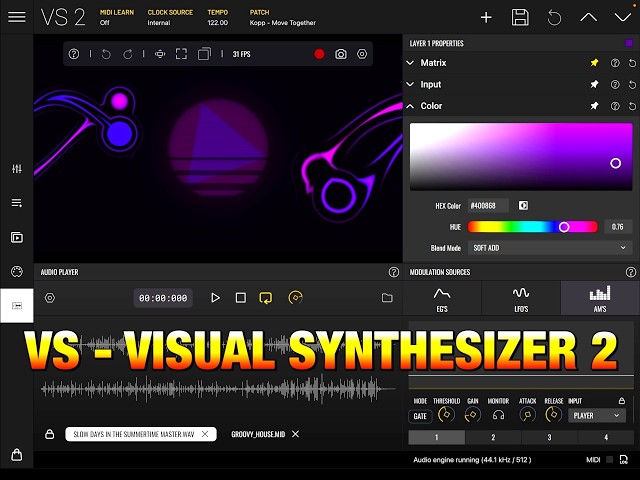Open the color palette sidebar icon
The image size is (640, 480).
[x=17, y=271]
